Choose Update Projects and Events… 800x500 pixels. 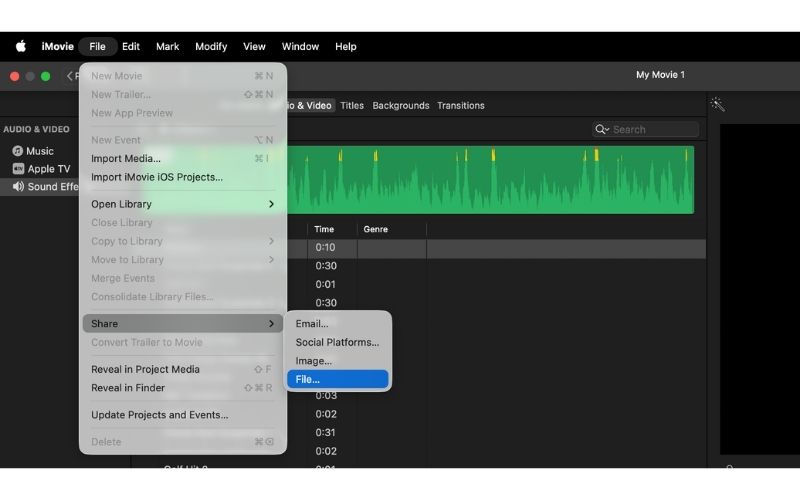pyautogui.click(x=183, y=415)
